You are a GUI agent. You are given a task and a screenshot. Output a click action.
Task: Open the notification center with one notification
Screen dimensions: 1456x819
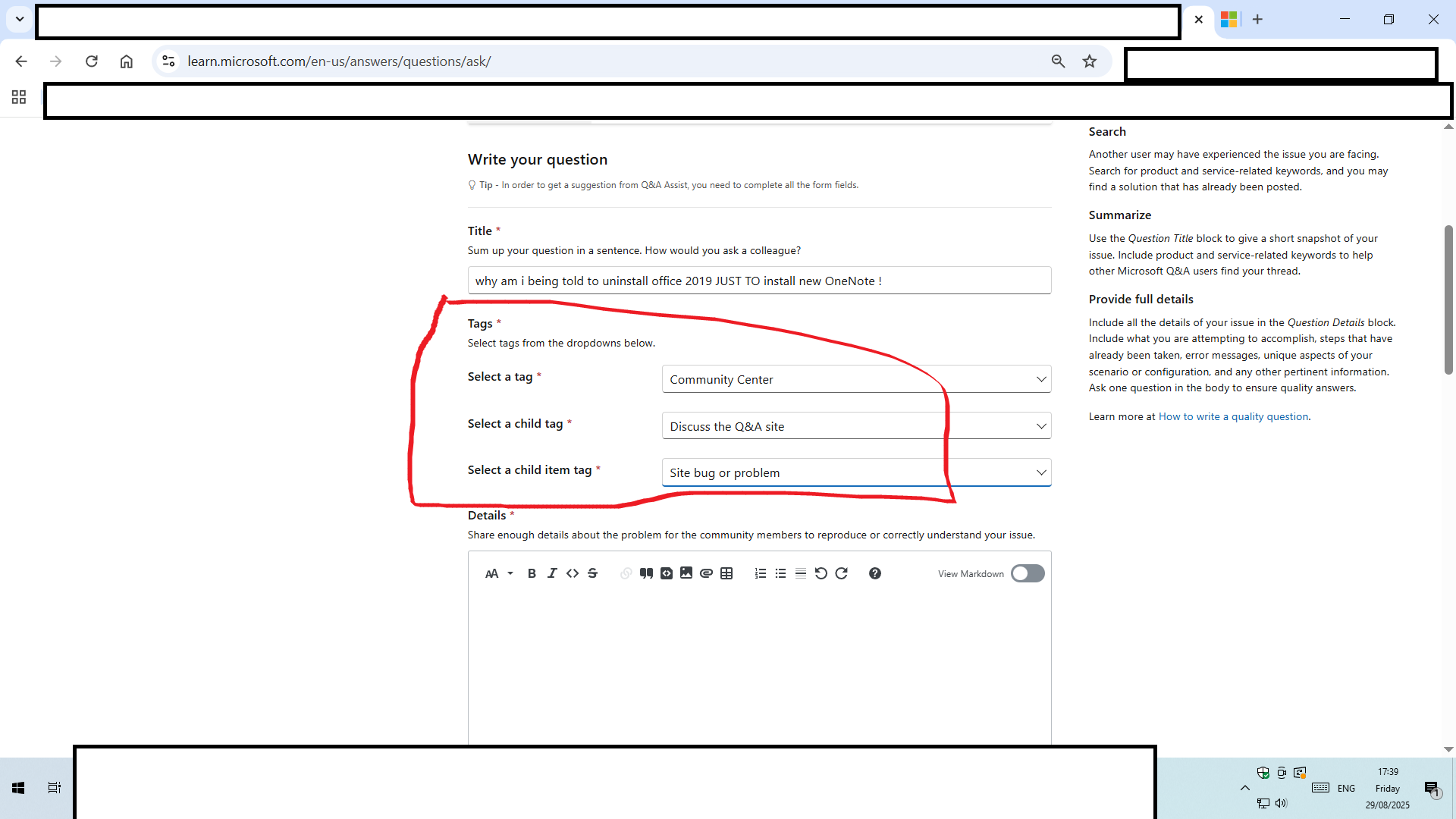pos(1432,789)
